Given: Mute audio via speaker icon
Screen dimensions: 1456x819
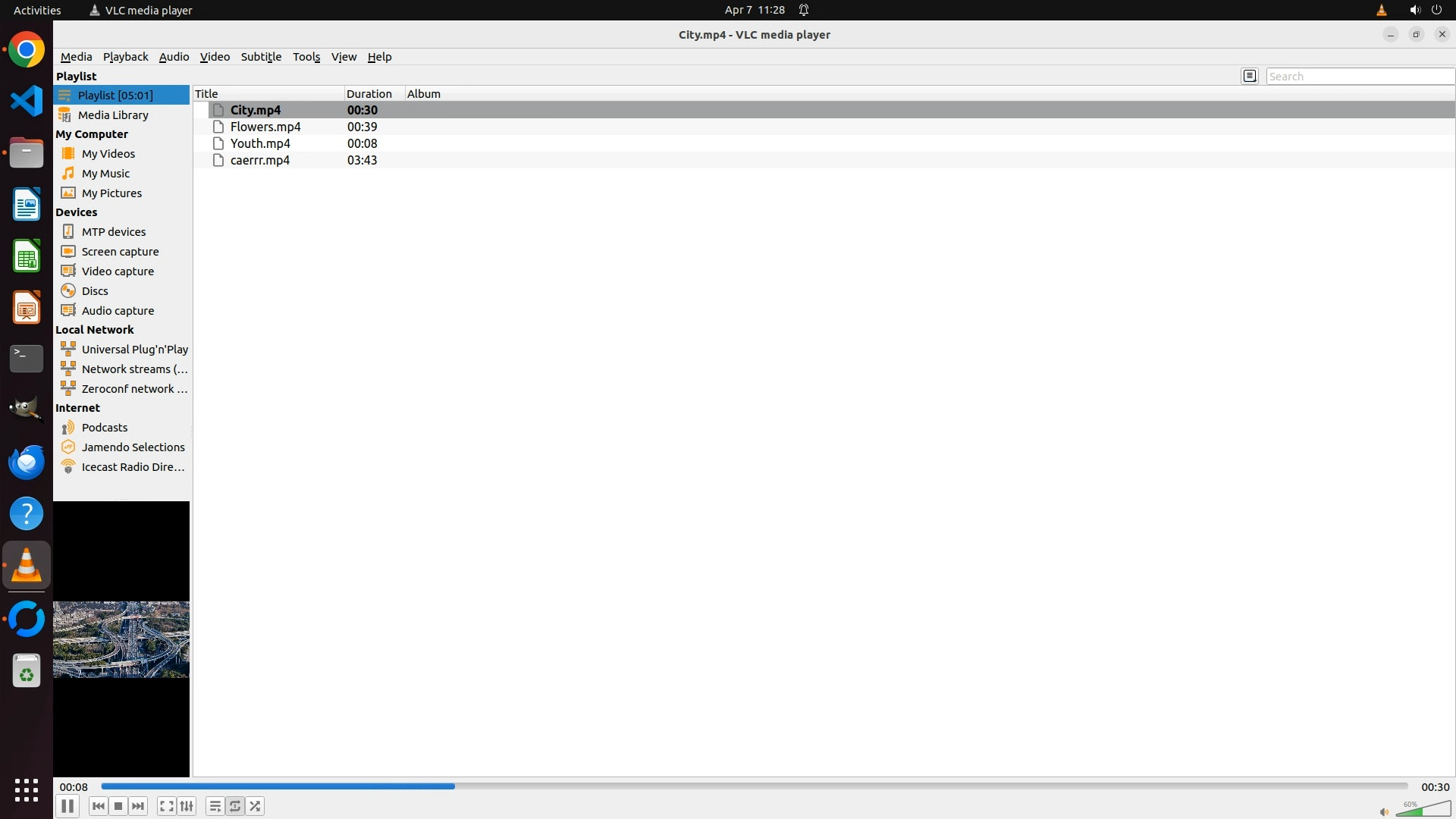Looking at the screenshot, I should coord(1384,812).
